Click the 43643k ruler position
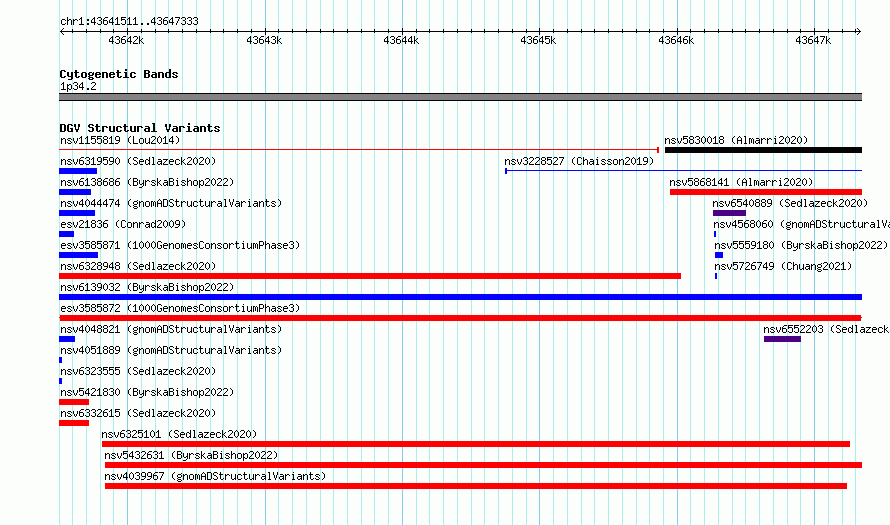Screen dimensions: 890x525 (x=264, y=40)
